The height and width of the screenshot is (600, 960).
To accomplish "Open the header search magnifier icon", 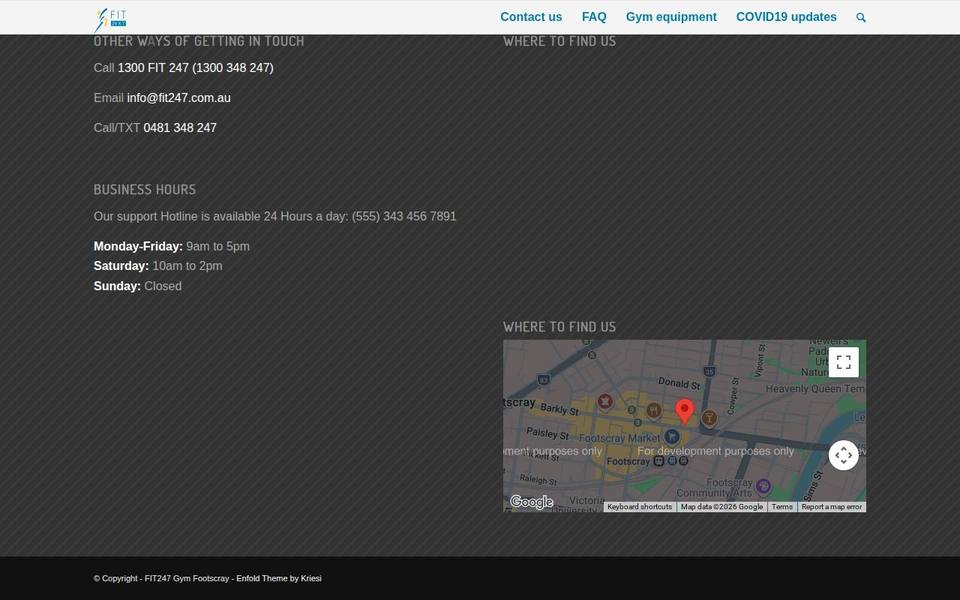I will [x=861, y=18].
